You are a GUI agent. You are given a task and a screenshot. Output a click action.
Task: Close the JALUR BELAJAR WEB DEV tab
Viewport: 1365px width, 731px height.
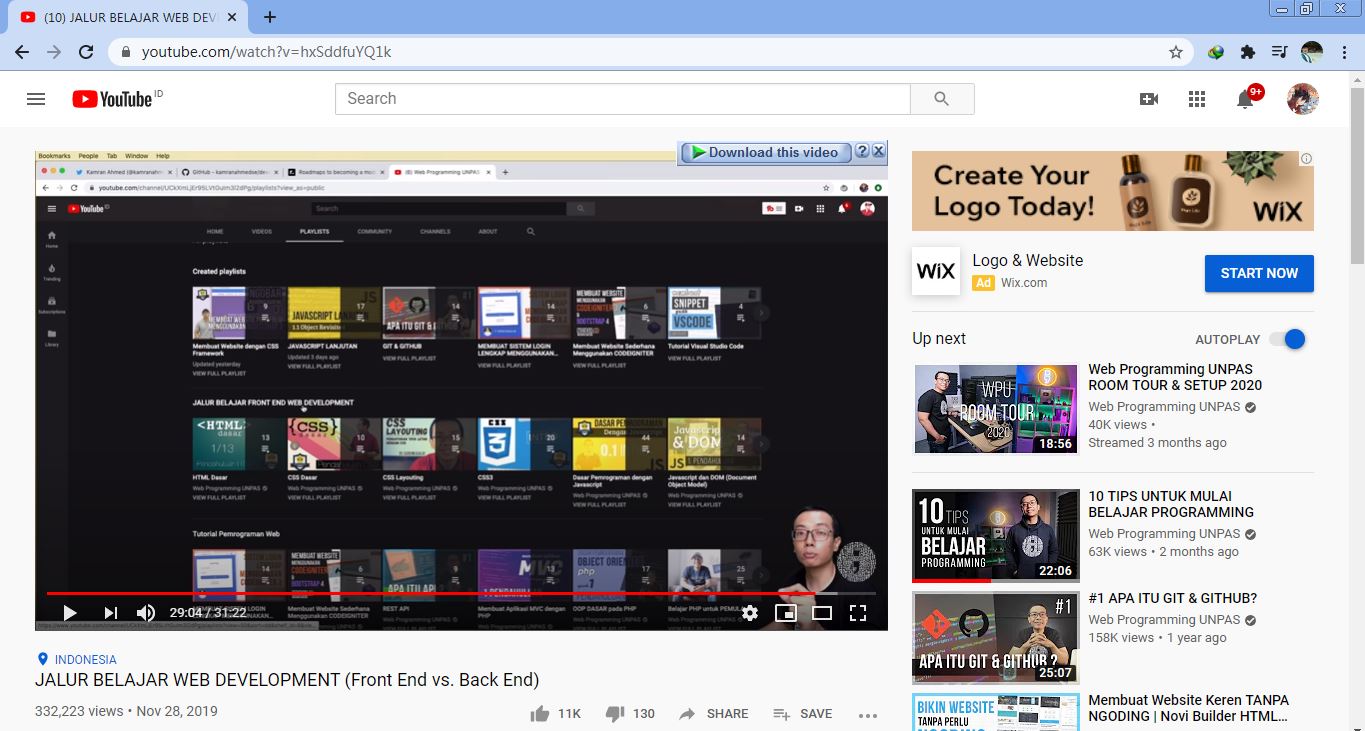[233, 18]
